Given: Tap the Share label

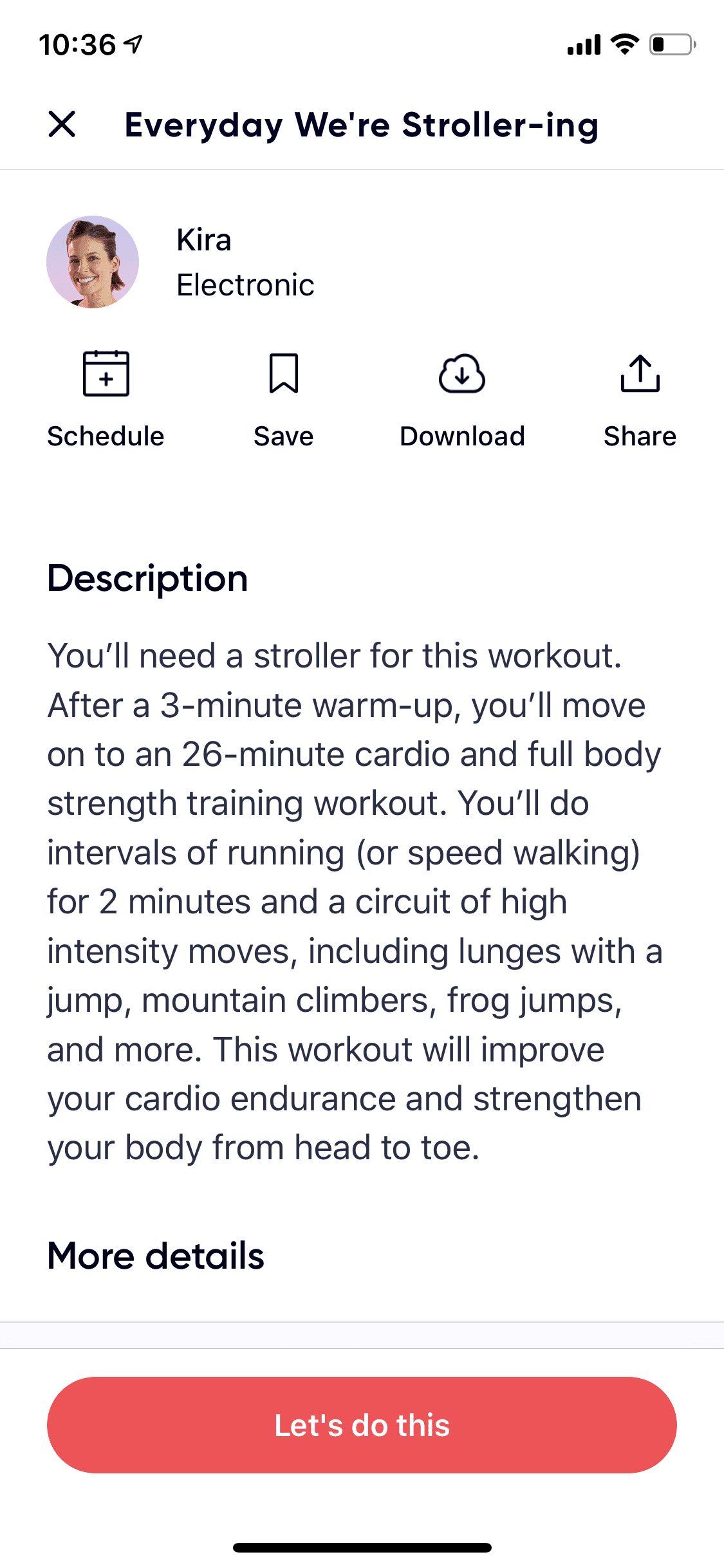Looking at the screenshot, I should coord(640,436).
